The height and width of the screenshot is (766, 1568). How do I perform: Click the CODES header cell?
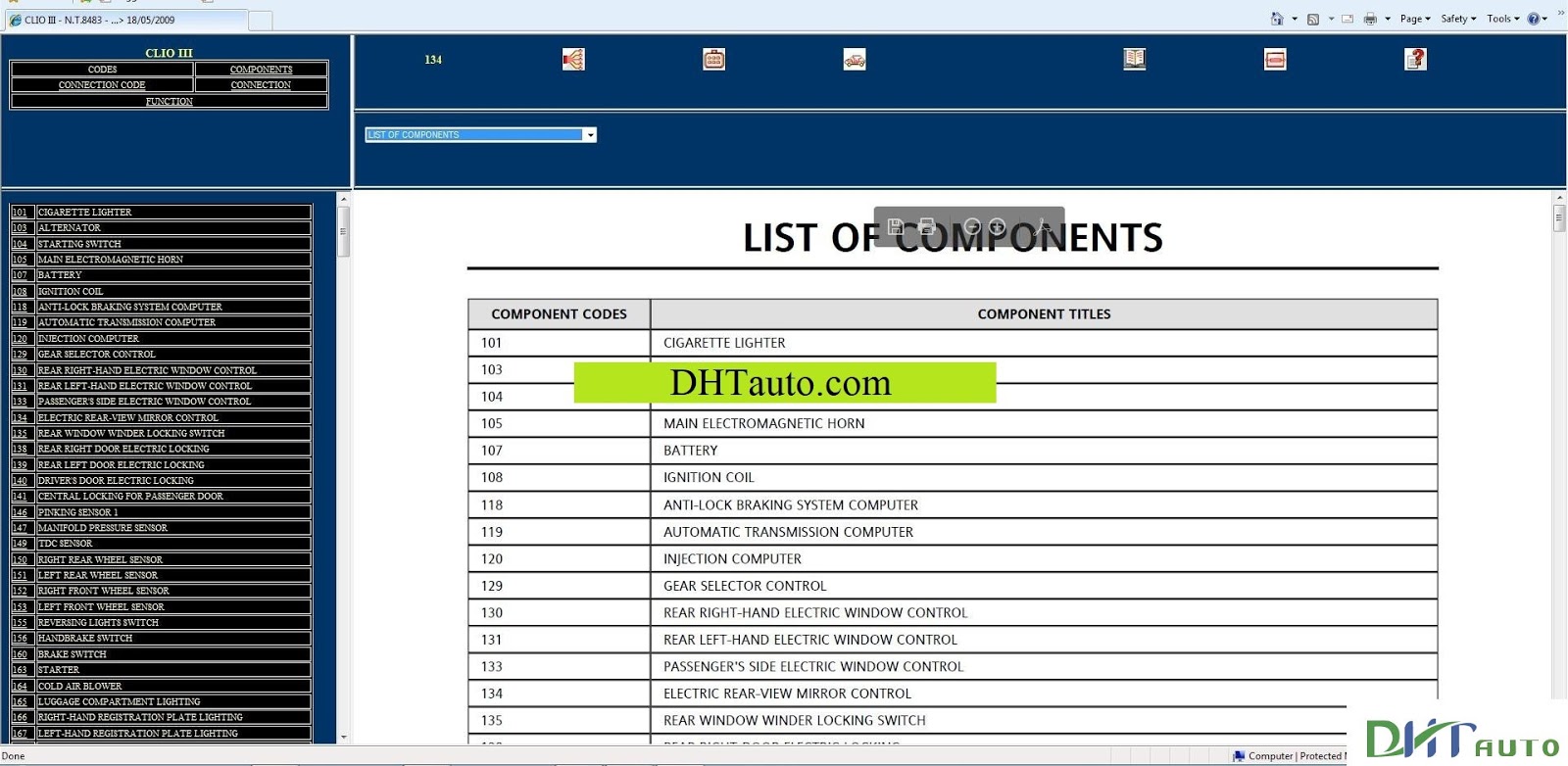click(x=102, y=70)
